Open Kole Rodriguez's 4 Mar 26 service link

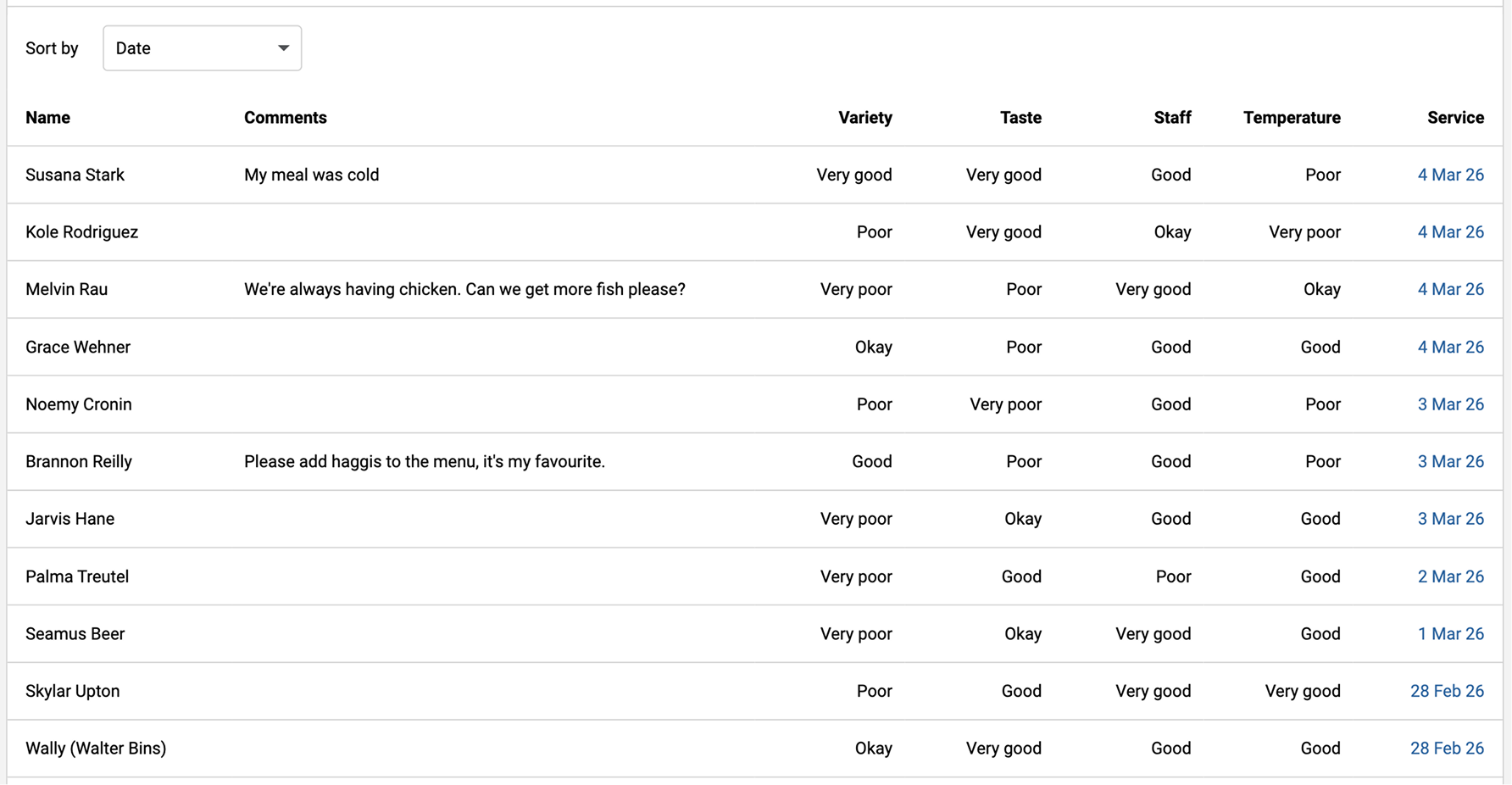[1450, 232]
